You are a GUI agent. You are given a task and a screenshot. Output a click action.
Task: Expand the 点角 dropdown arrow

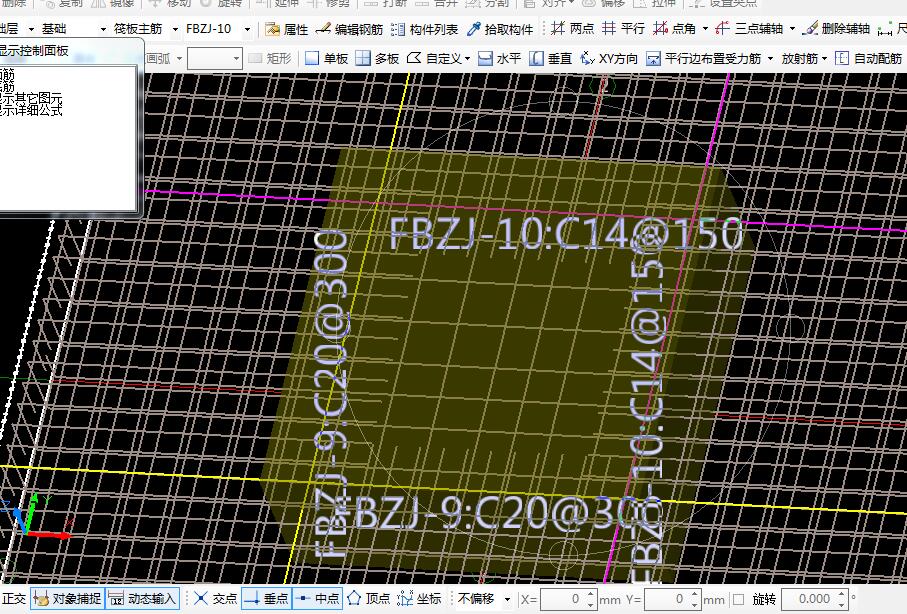[705, 28]
